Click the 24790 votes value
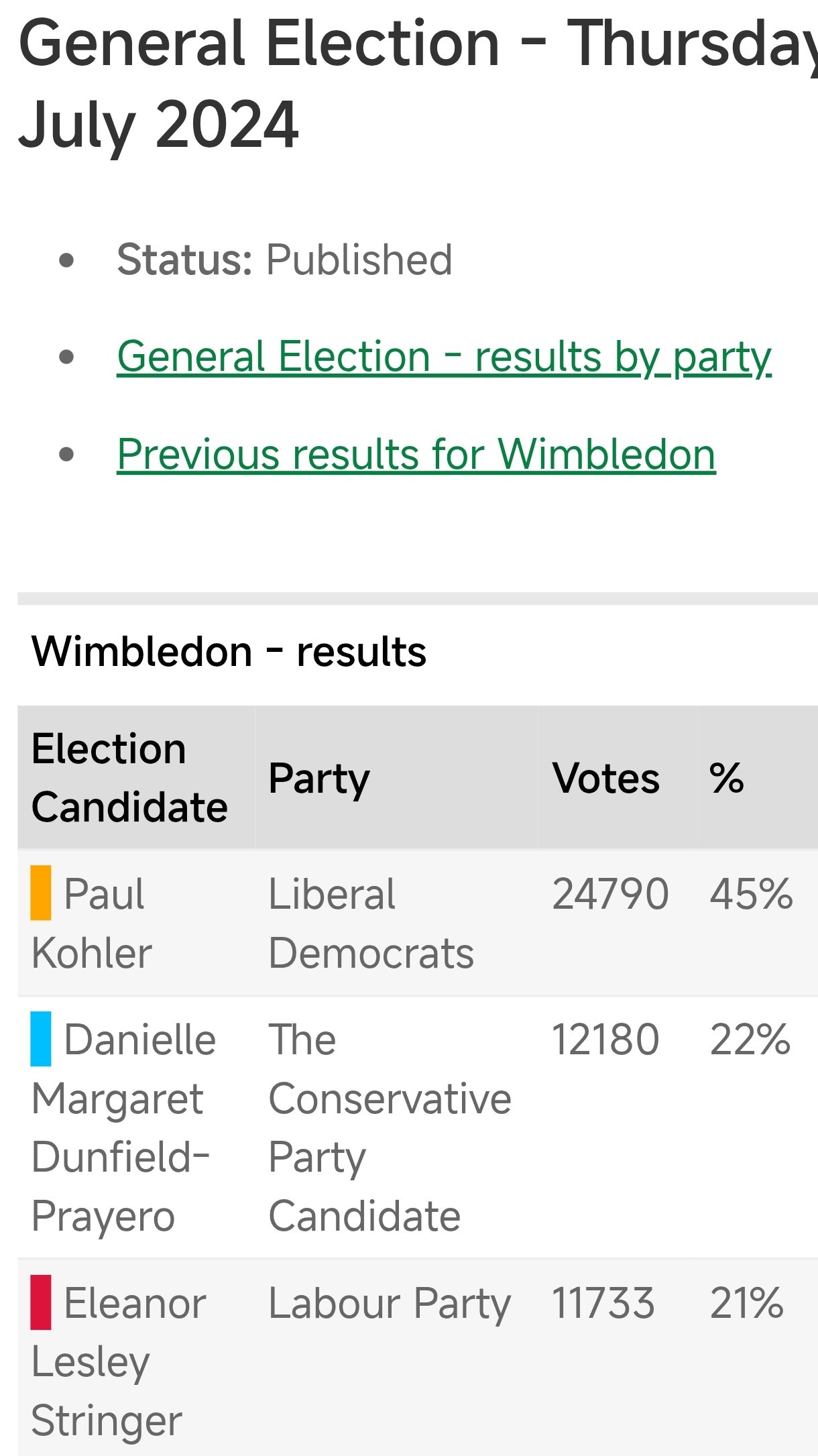The image size is (818, 1456). click(x=610, y=894)
